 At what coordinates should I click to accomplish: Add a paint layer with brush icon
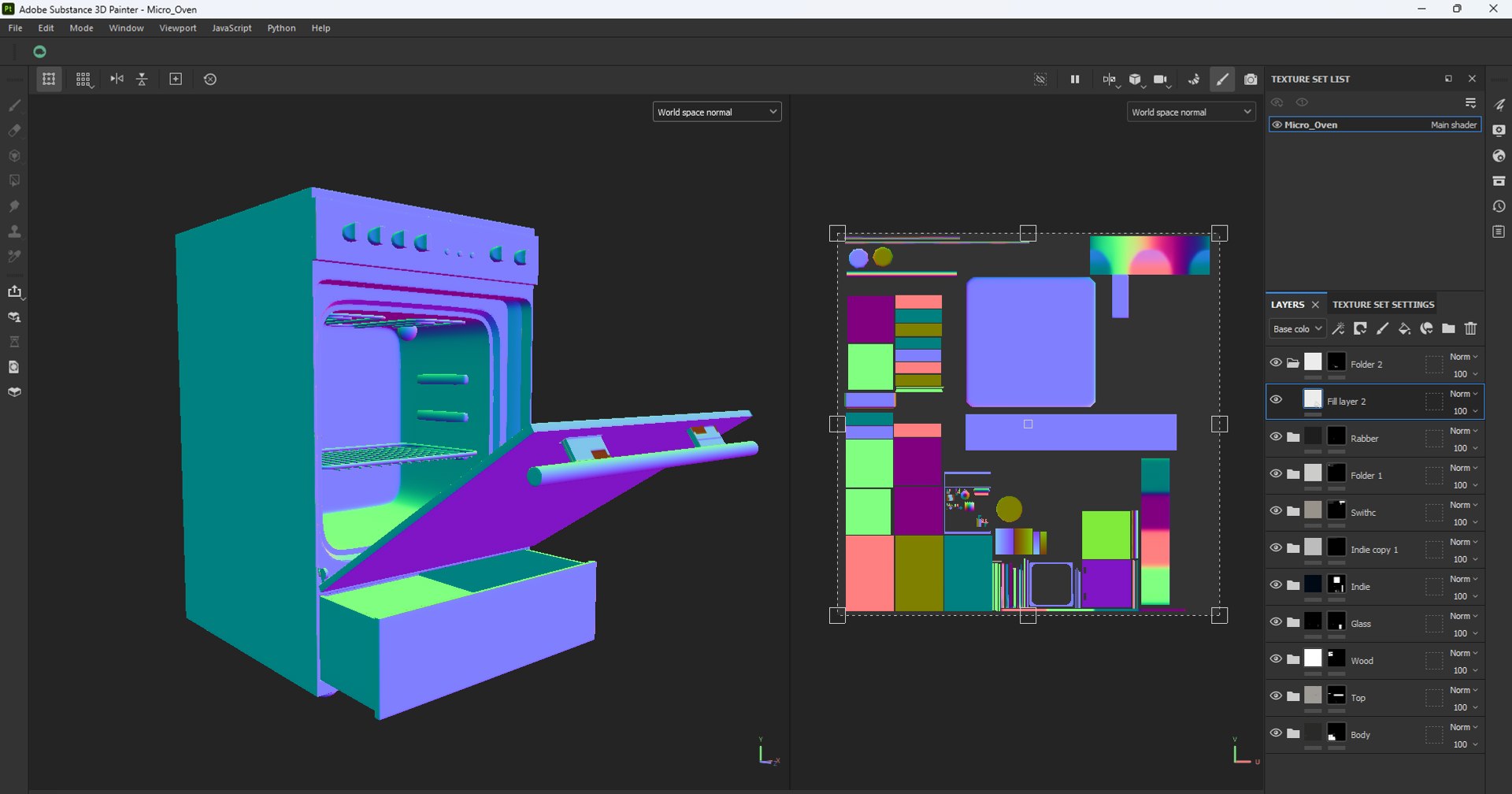click(1382, 328)
